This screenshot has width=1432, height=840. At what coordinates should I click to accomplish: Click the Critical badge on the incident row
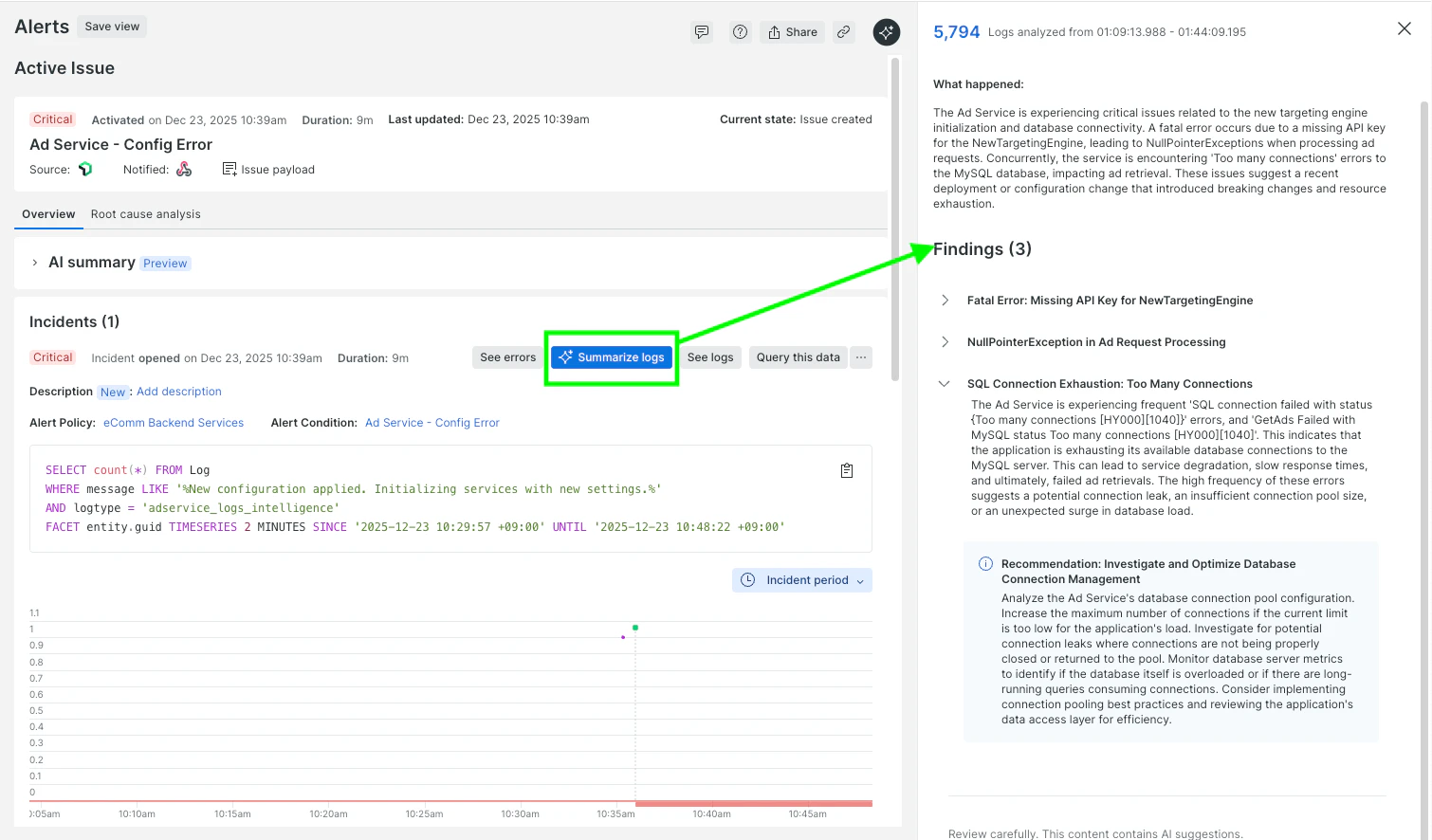(x=52, y=357)
